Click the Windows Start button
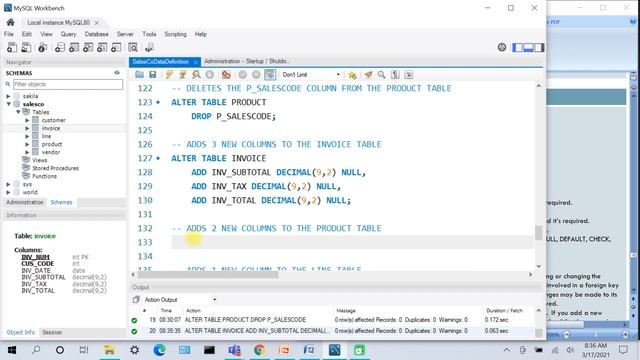This screenshot has height=360, width=640. point(11,350)
